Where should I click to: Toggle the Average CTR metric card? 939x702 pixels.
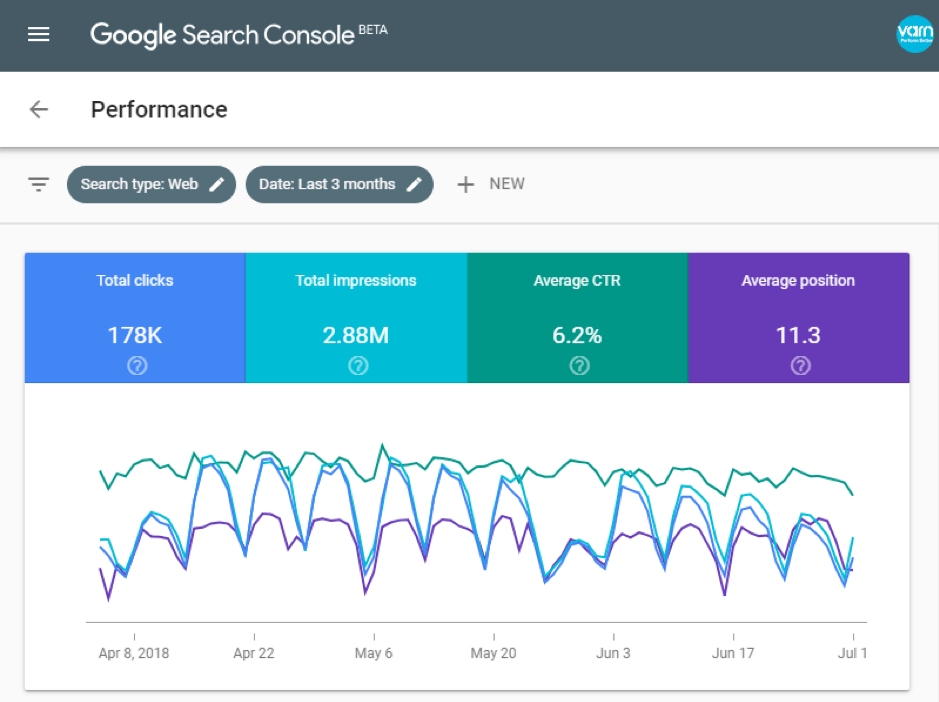578,318
